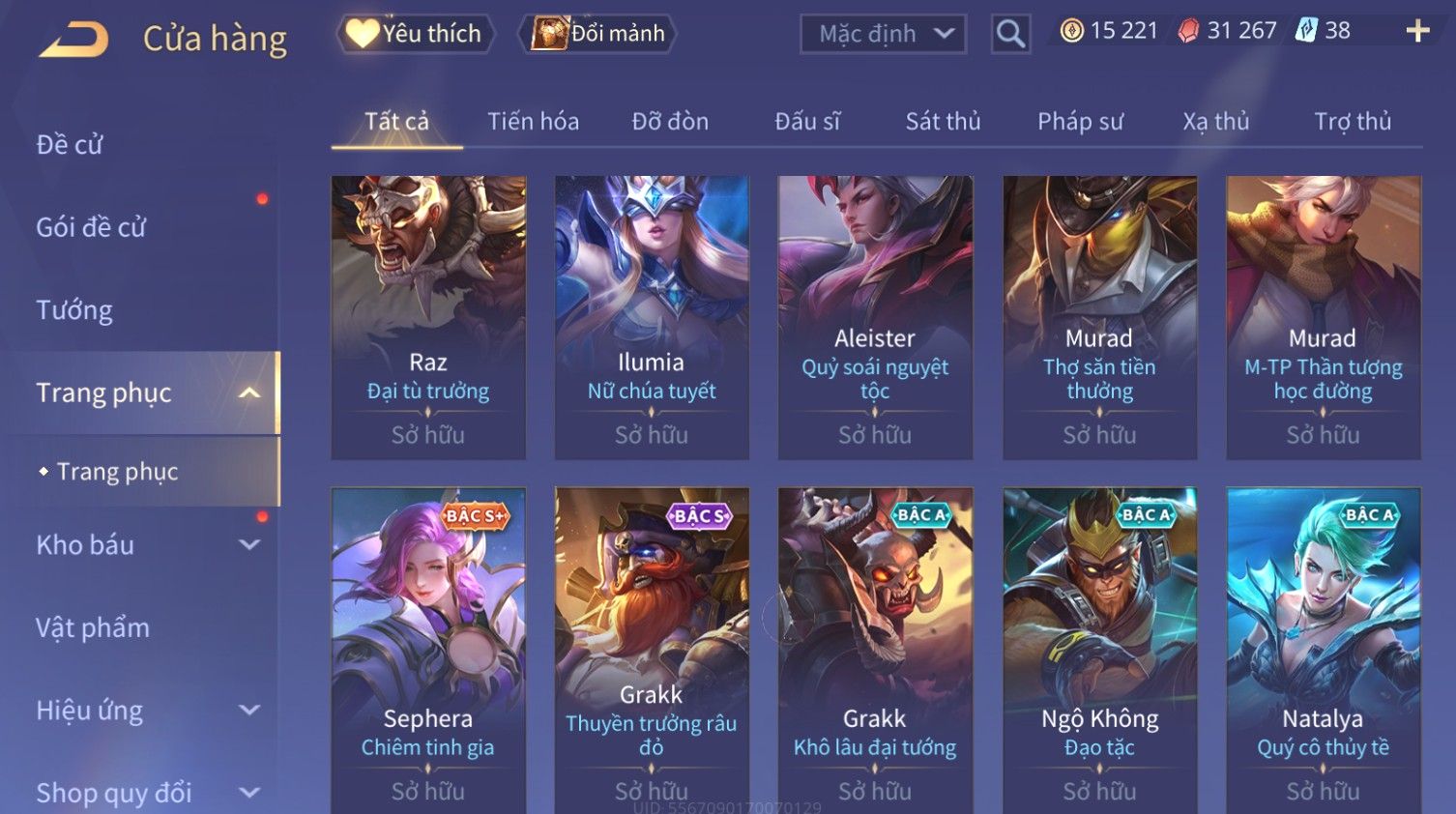This screenshot has height=814, width=1456.
Task: Open Đổi mảnh chest button
Action: (597, 34)
